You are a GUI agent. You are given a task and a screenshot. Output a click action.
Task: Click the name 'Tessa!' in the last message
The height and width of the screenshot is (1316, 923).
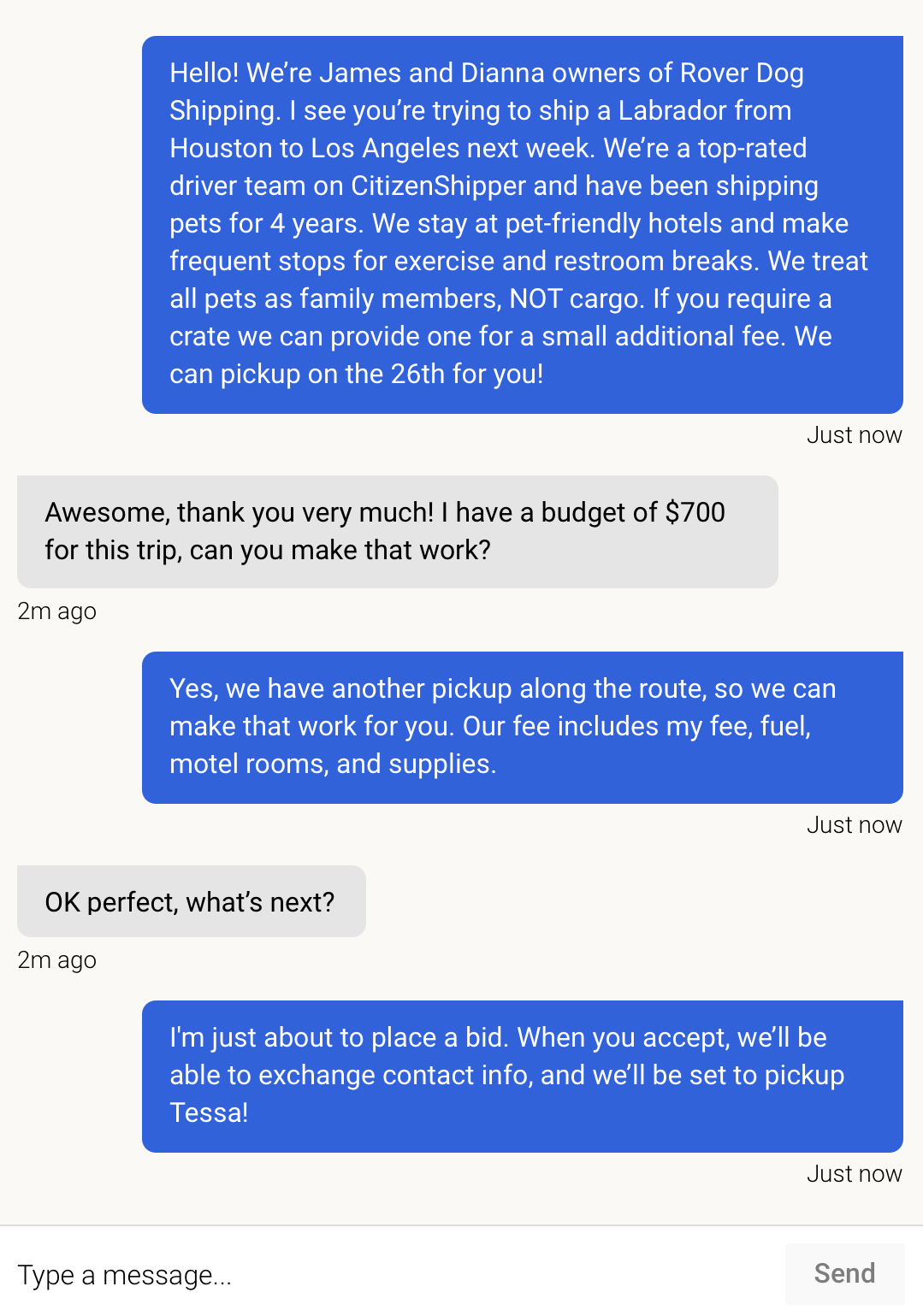point(209,1112)
